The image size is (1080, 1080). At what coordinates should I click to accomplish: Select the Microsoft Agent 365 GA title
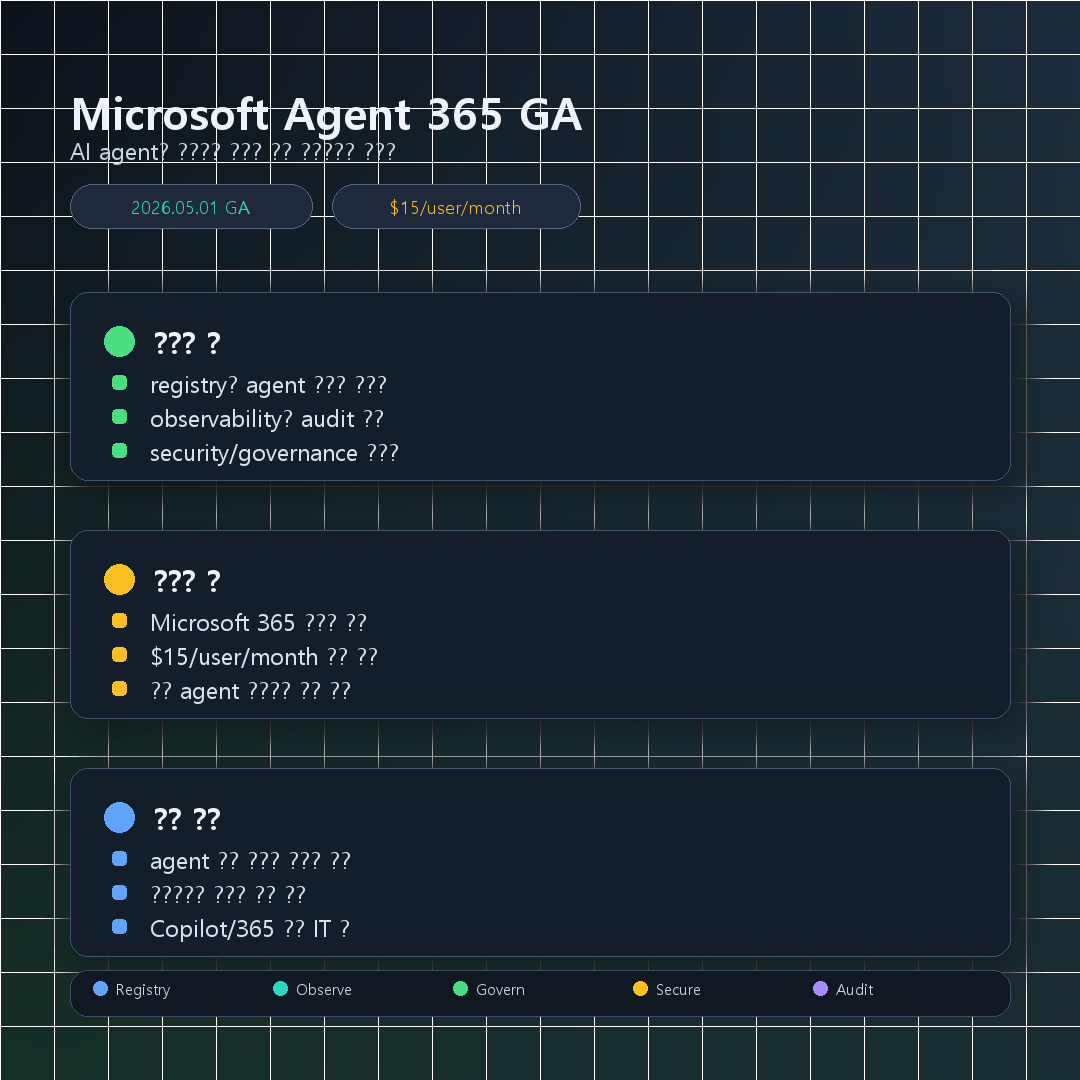point(326,114)
